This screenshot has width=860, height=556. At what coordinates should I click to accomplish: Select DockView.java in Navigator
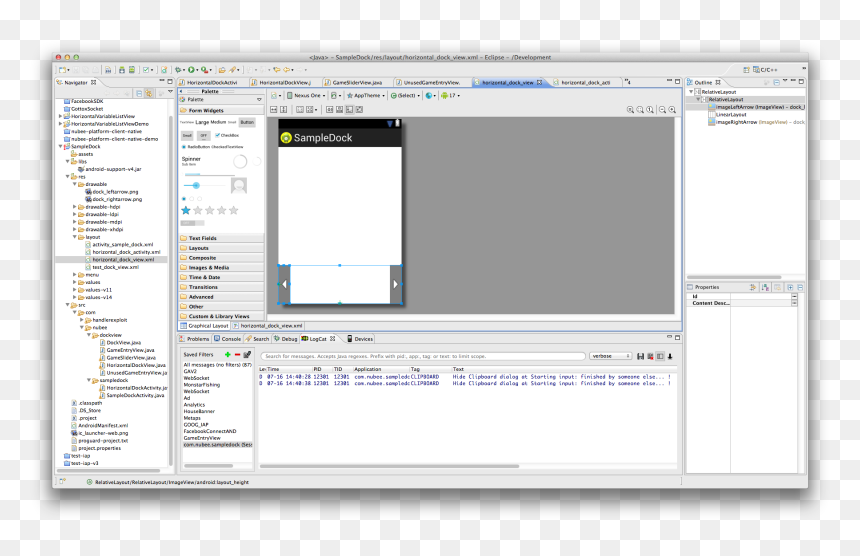[x=120, y=343]
